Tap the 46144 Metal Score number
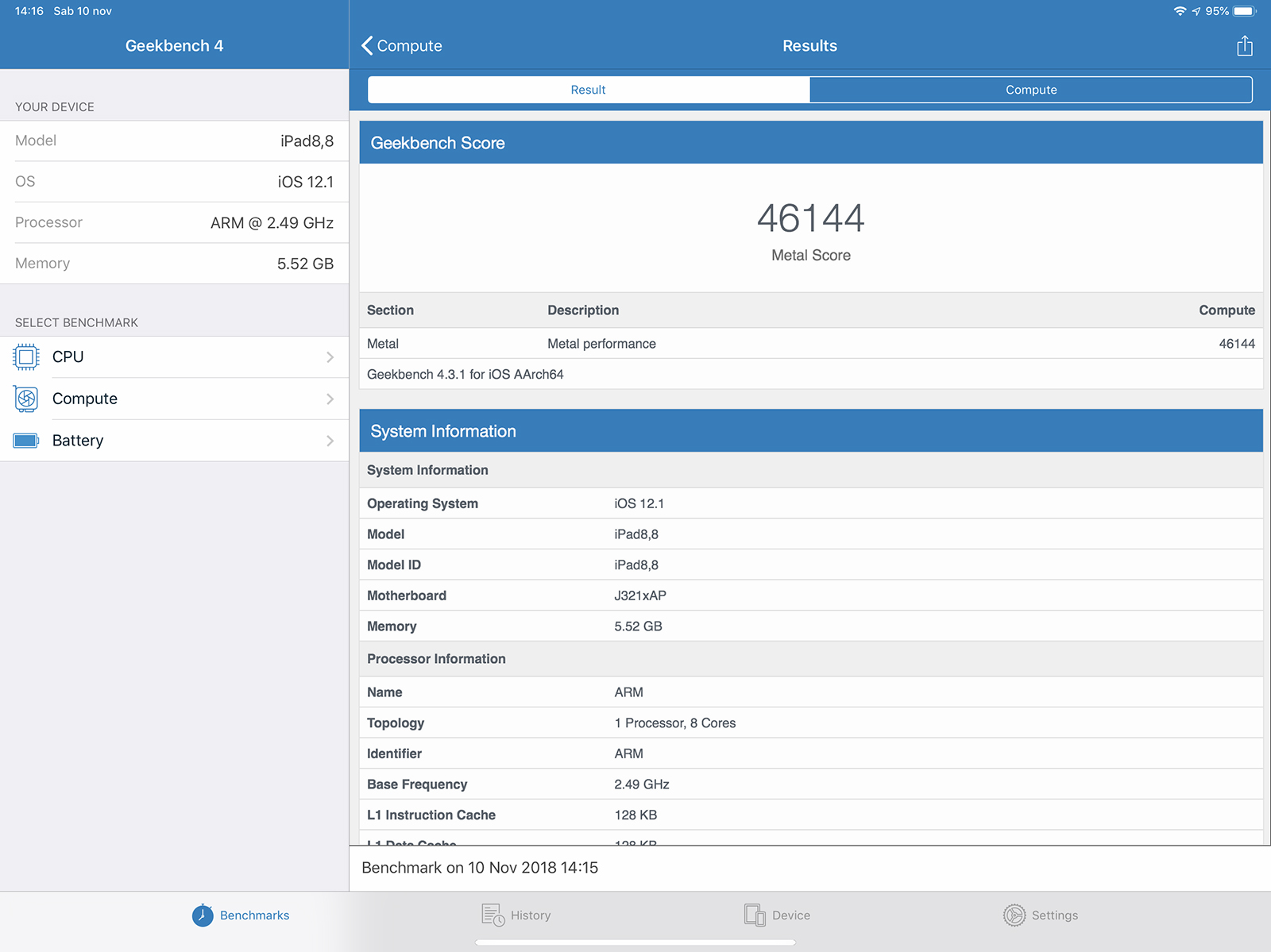Viewport: 1271px width, 952px height. 810,218
